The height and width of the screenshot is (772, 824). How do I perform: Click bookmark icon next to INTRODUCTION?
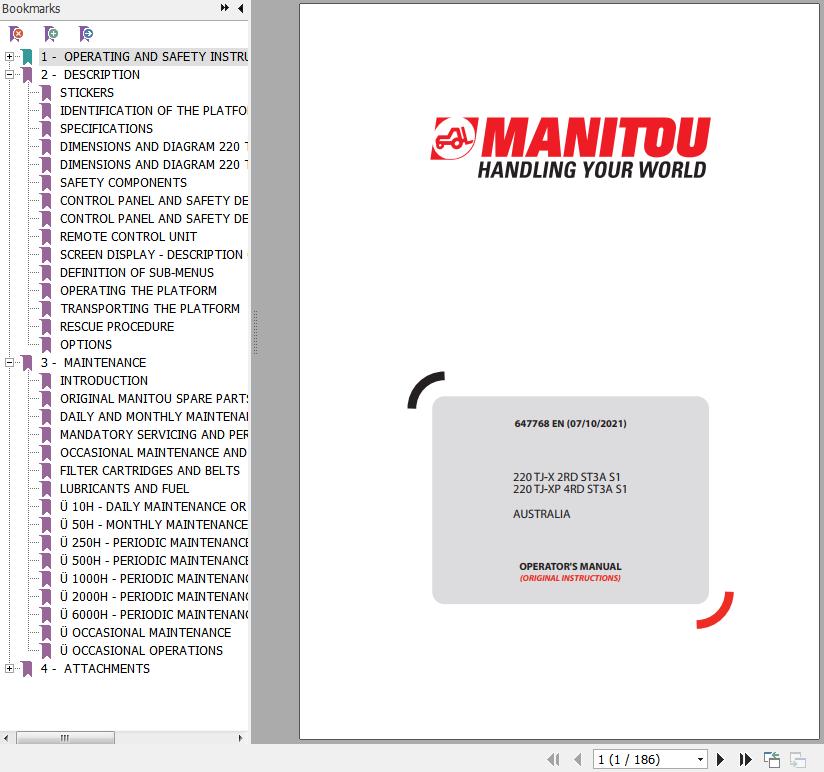(46, 381)
